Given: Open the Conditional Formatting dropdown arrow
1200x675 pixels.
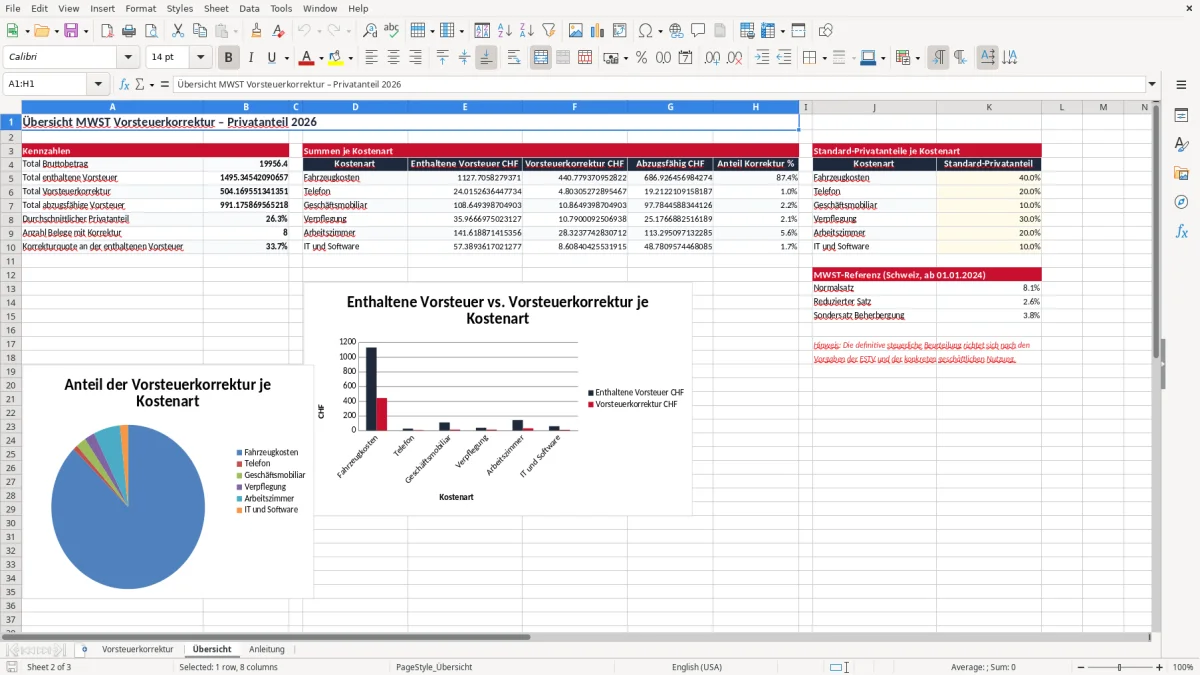Looking at the screenshot, I should [917, 58].
